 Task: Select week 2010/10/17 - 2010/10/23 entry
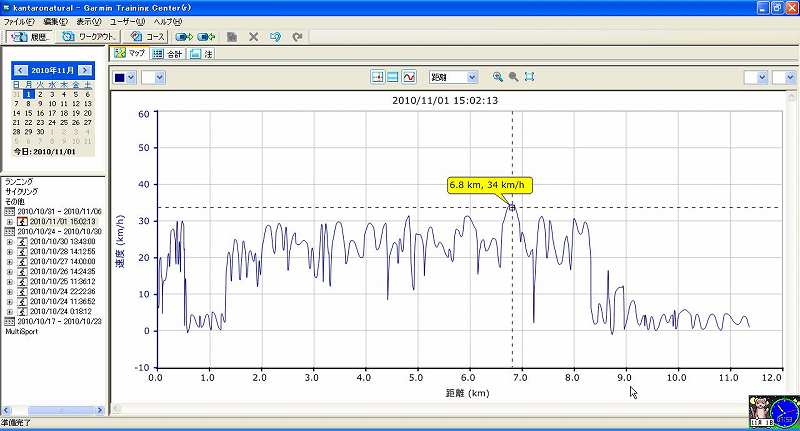(59, 322)
